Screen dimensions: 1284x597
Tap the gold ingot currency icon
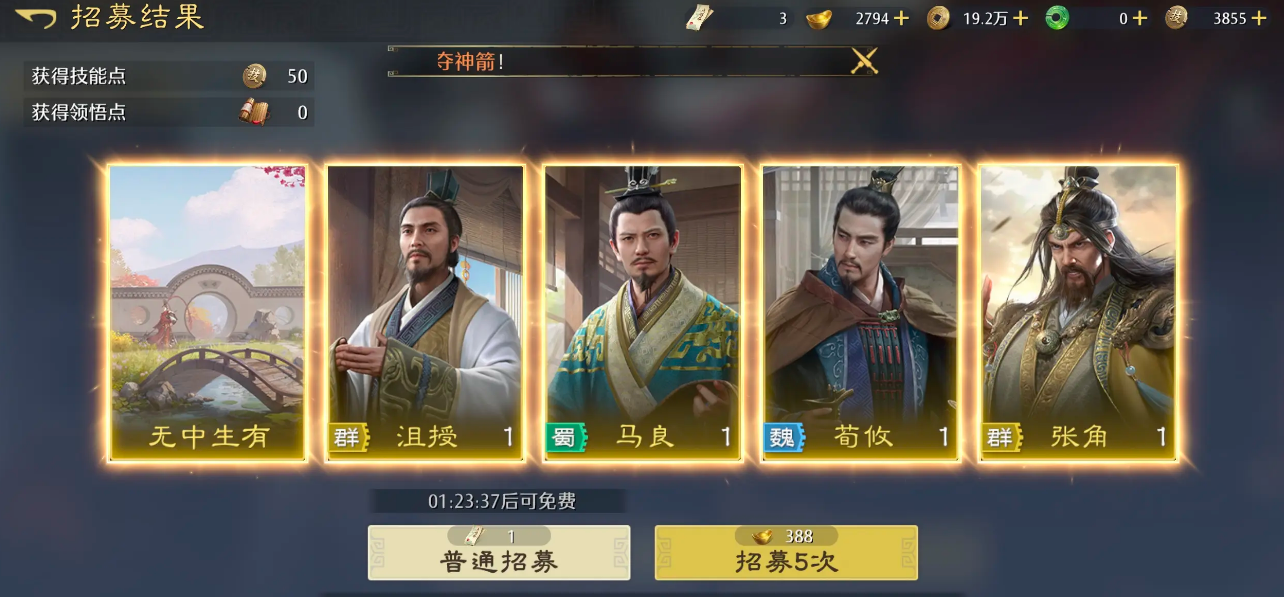pyautogui.click(x=819, y=18)
